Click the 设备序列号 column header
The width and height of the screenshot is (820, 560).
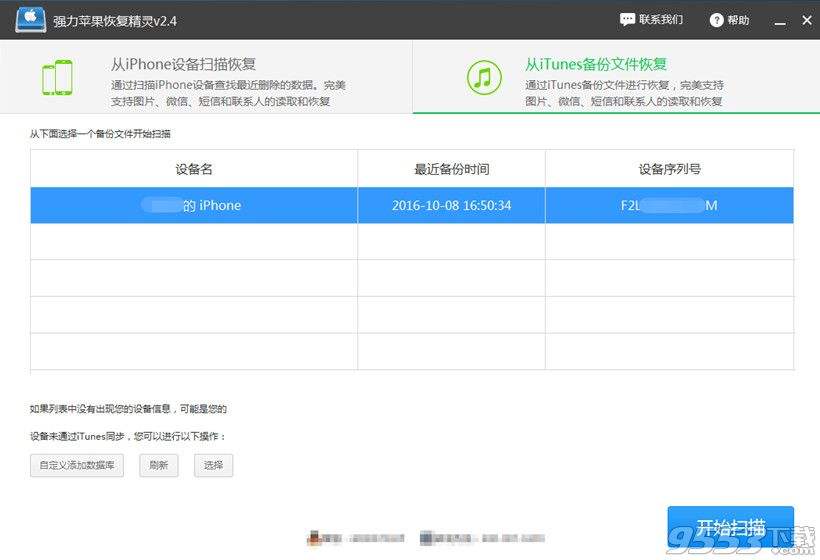pos(669,169)
